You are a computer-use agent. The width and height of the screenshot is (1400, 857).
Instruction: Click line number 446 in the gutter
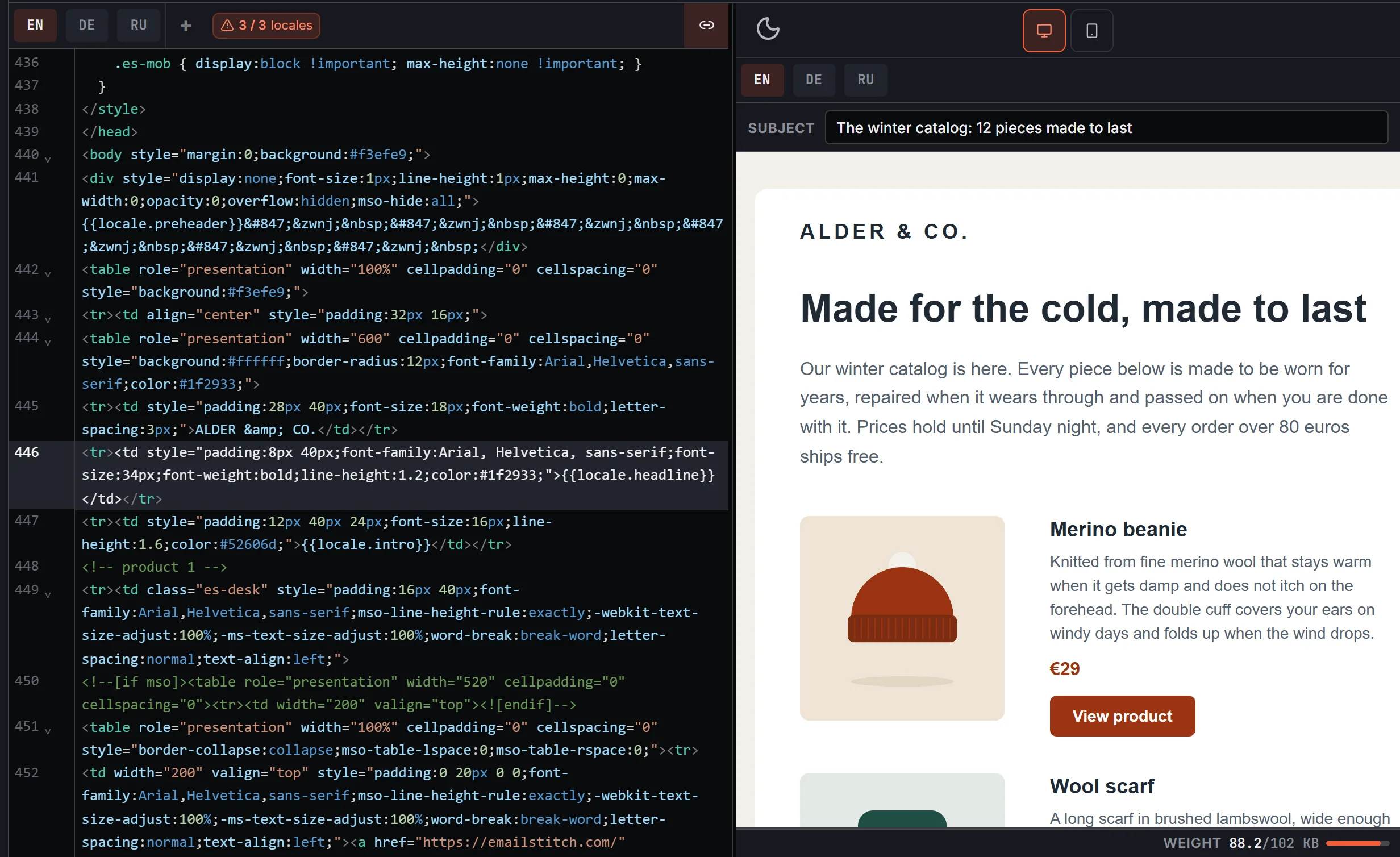(27, 452)
